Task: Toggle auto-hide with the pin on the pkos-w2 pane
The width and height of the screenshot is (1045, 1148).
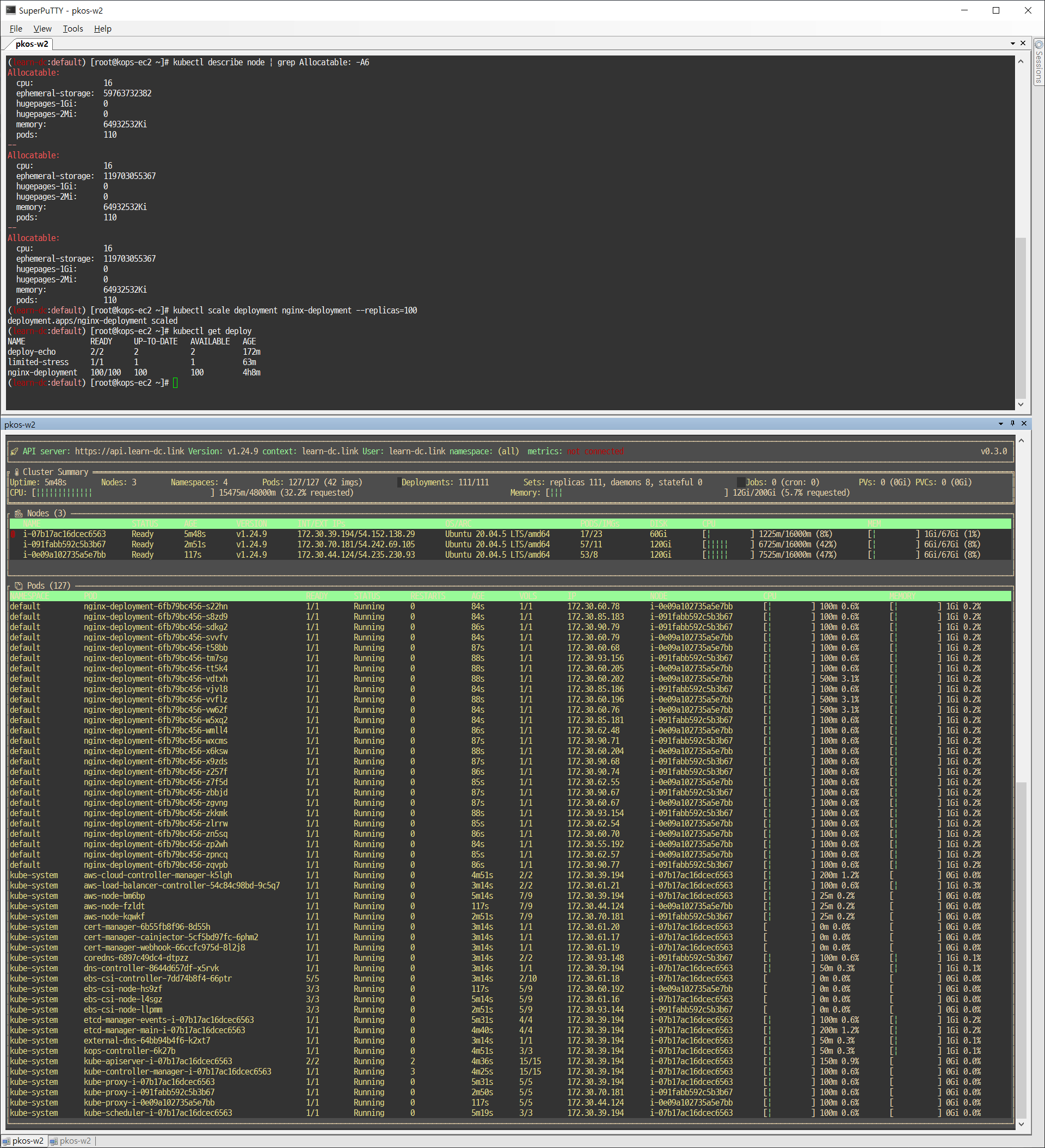Action: click(x=1012, y=424)
